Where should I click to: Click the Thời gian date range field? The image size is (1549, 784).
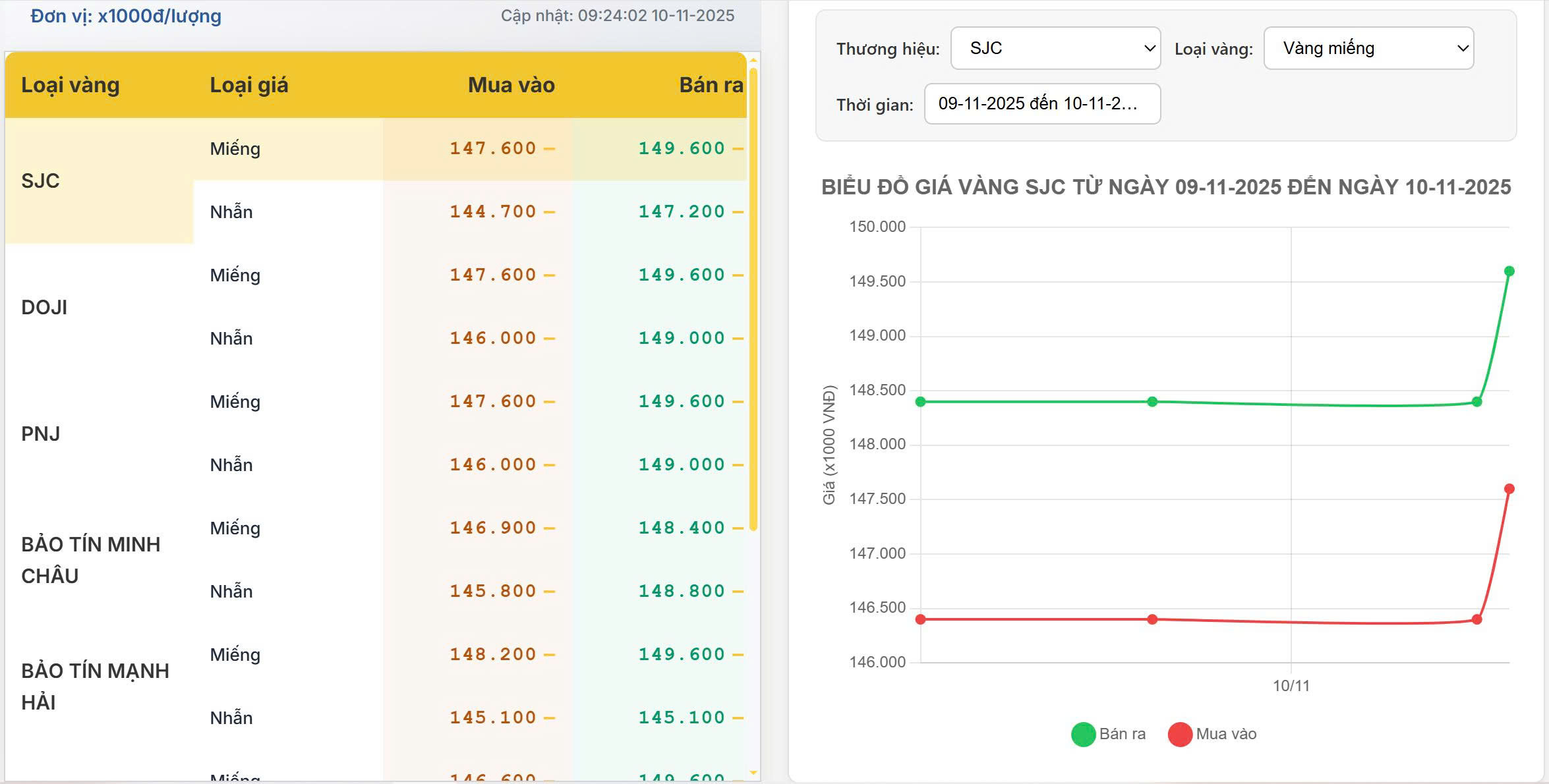pos(1041,104)
